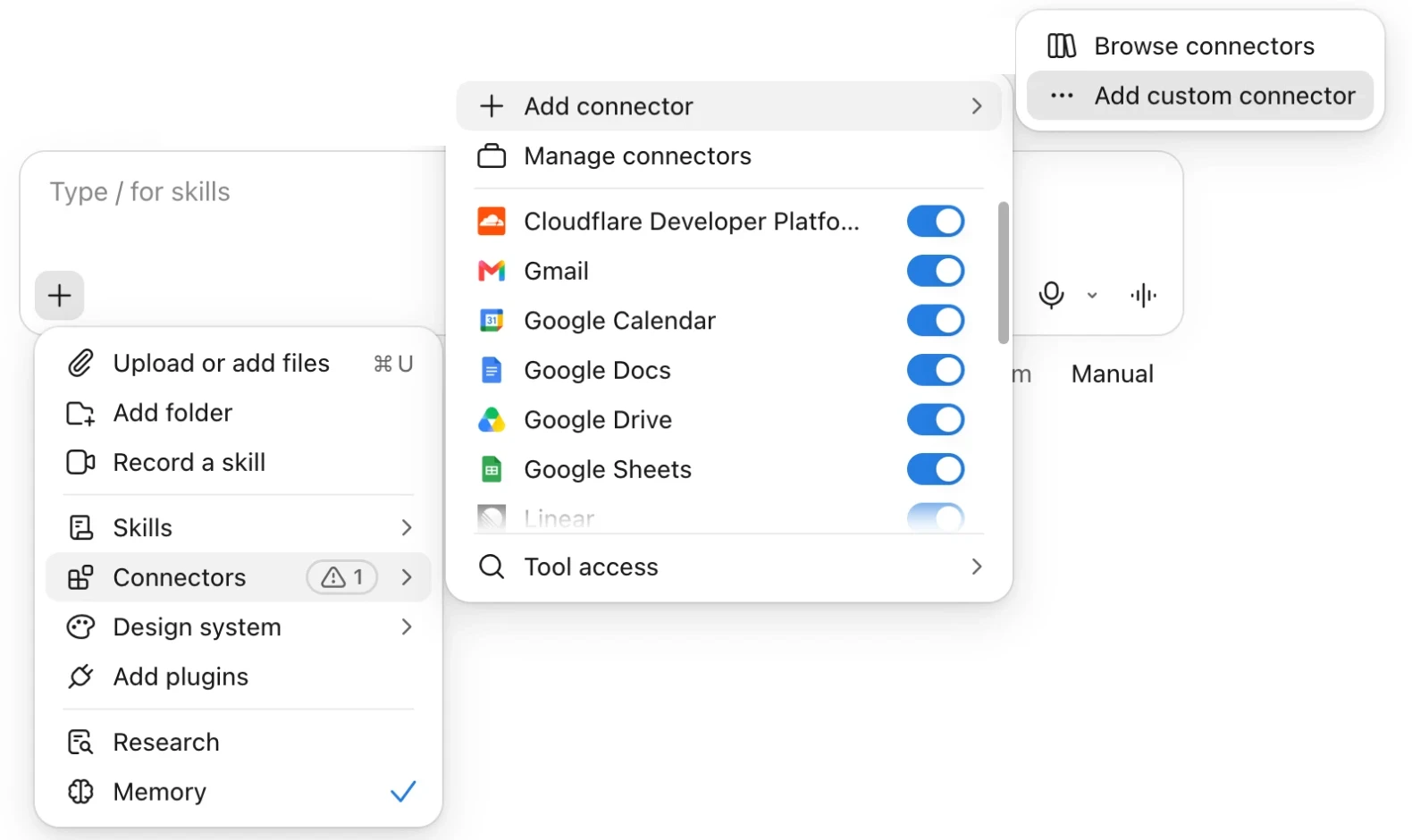
Task: Select Manage connectors from the menu
Action: pyautogui.click(x=729, y=156)
